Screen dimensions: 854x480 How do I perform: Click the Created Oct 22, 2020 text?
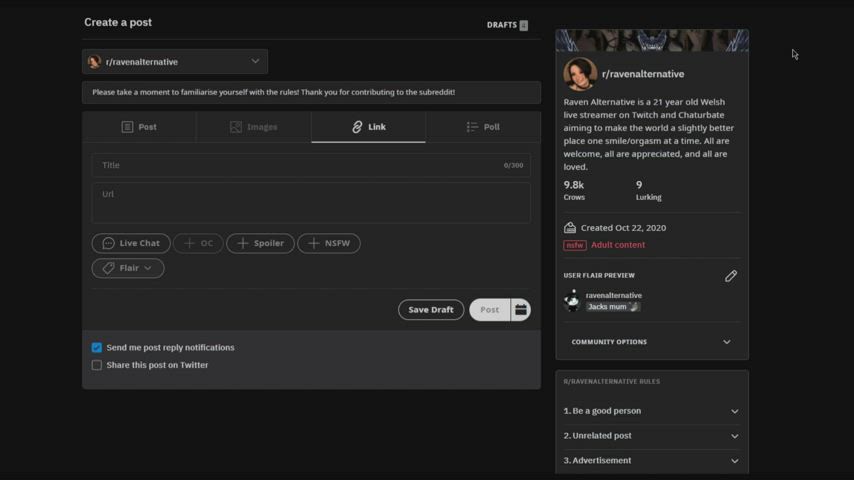(x=623, y=228)
